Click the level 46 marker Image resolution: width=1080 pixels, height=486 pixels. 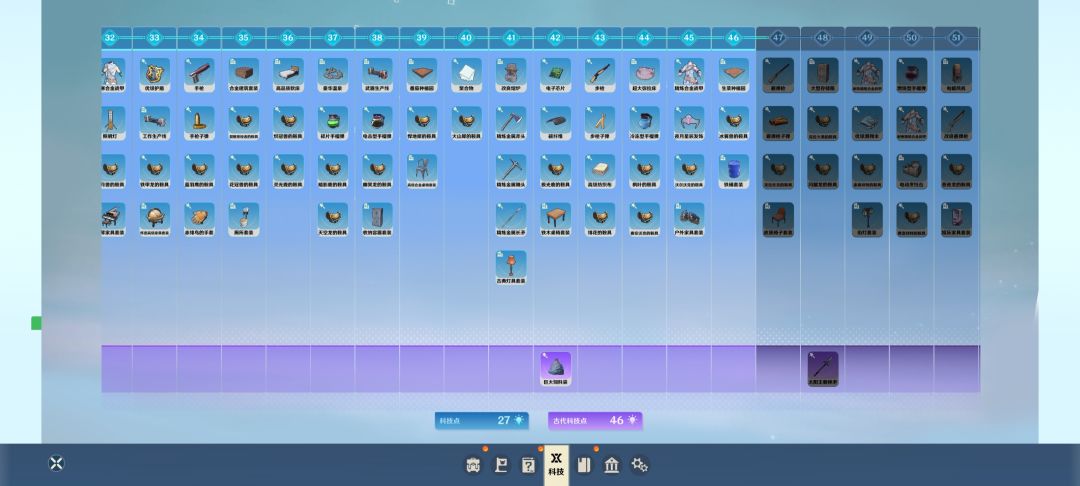(734, 38)
